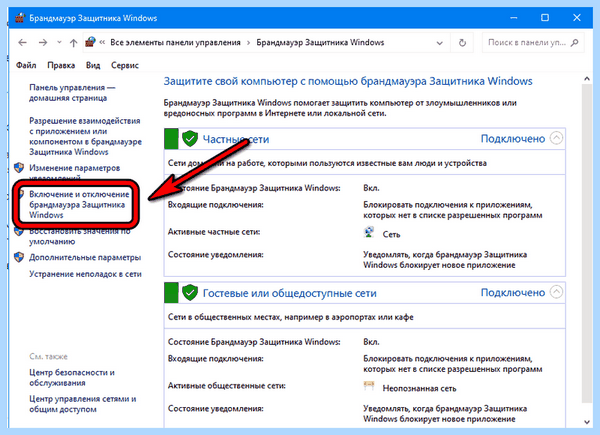Refresh the control panel page
This screenshot has height=435, width=600.
[462, 42]
